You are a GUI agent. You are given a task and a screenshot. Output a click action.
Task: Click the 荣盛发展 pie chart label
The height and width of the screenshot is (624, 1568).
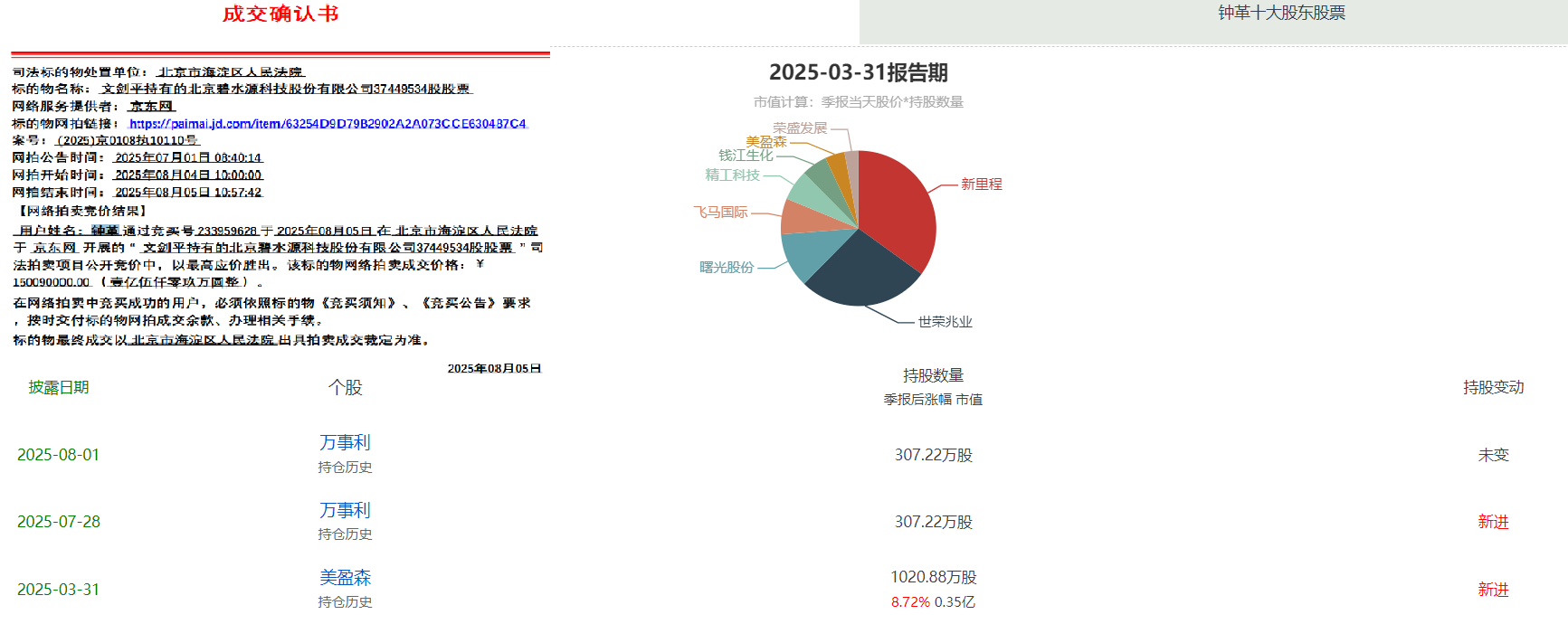point(800,128)
